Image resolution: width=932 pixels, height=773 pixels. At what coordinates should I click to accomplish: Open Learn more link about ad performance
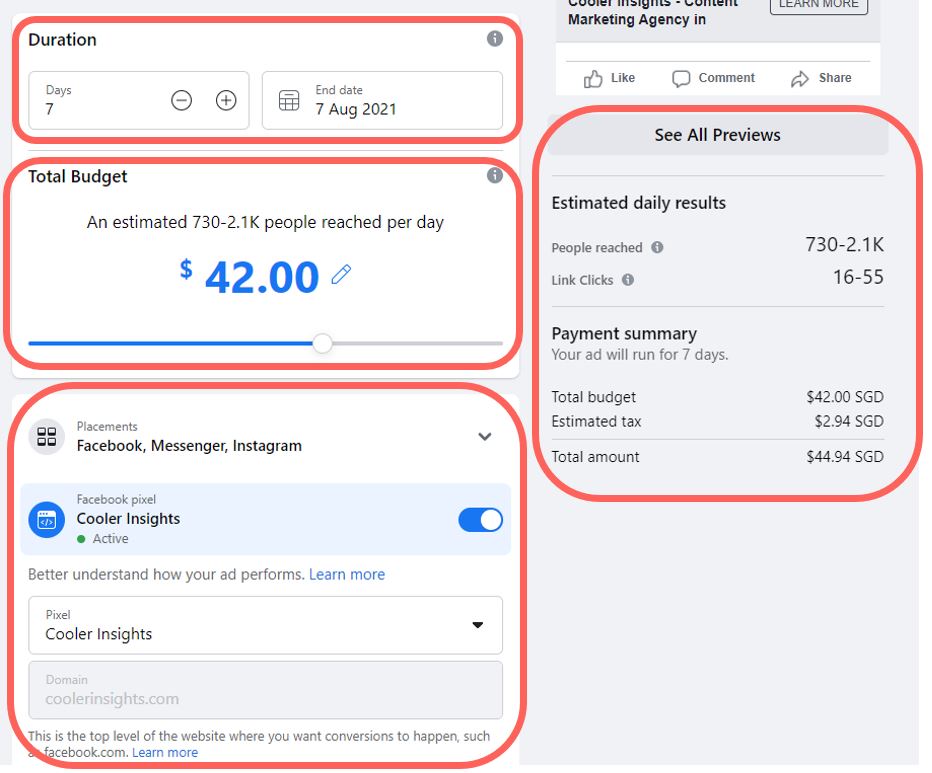347,574
